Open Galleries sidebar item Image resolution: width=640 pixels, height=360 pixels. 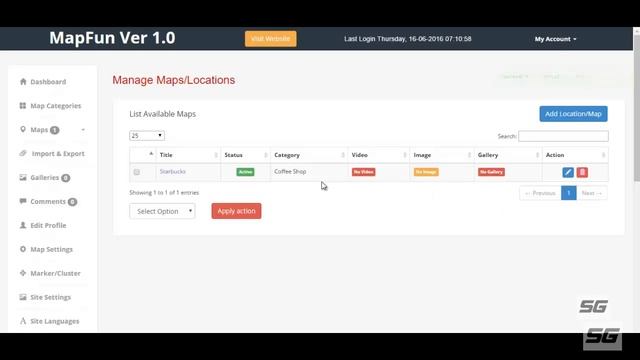point(44,178)
